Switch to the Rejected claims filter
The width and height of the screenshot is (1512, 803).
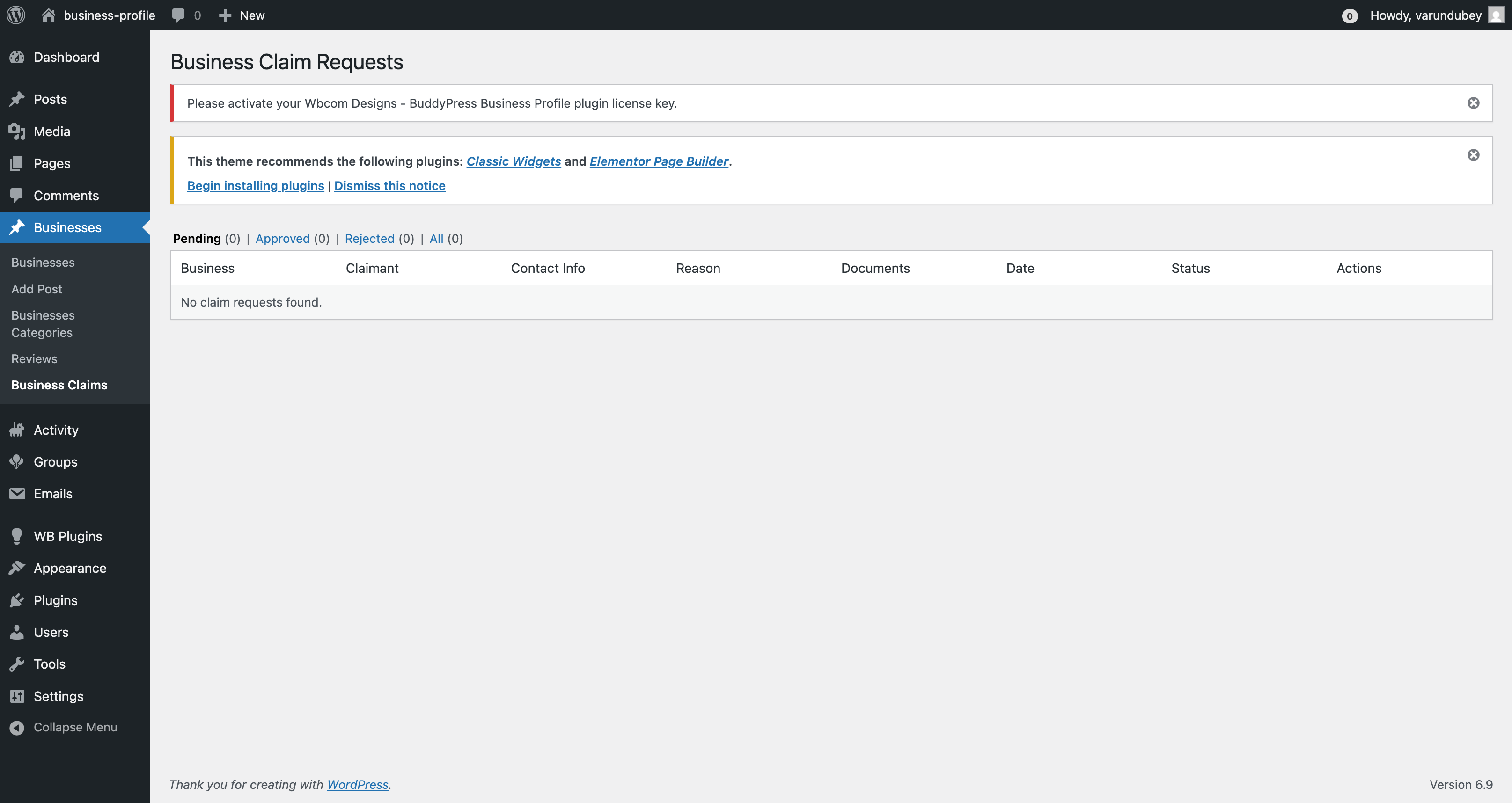(369, 238)
